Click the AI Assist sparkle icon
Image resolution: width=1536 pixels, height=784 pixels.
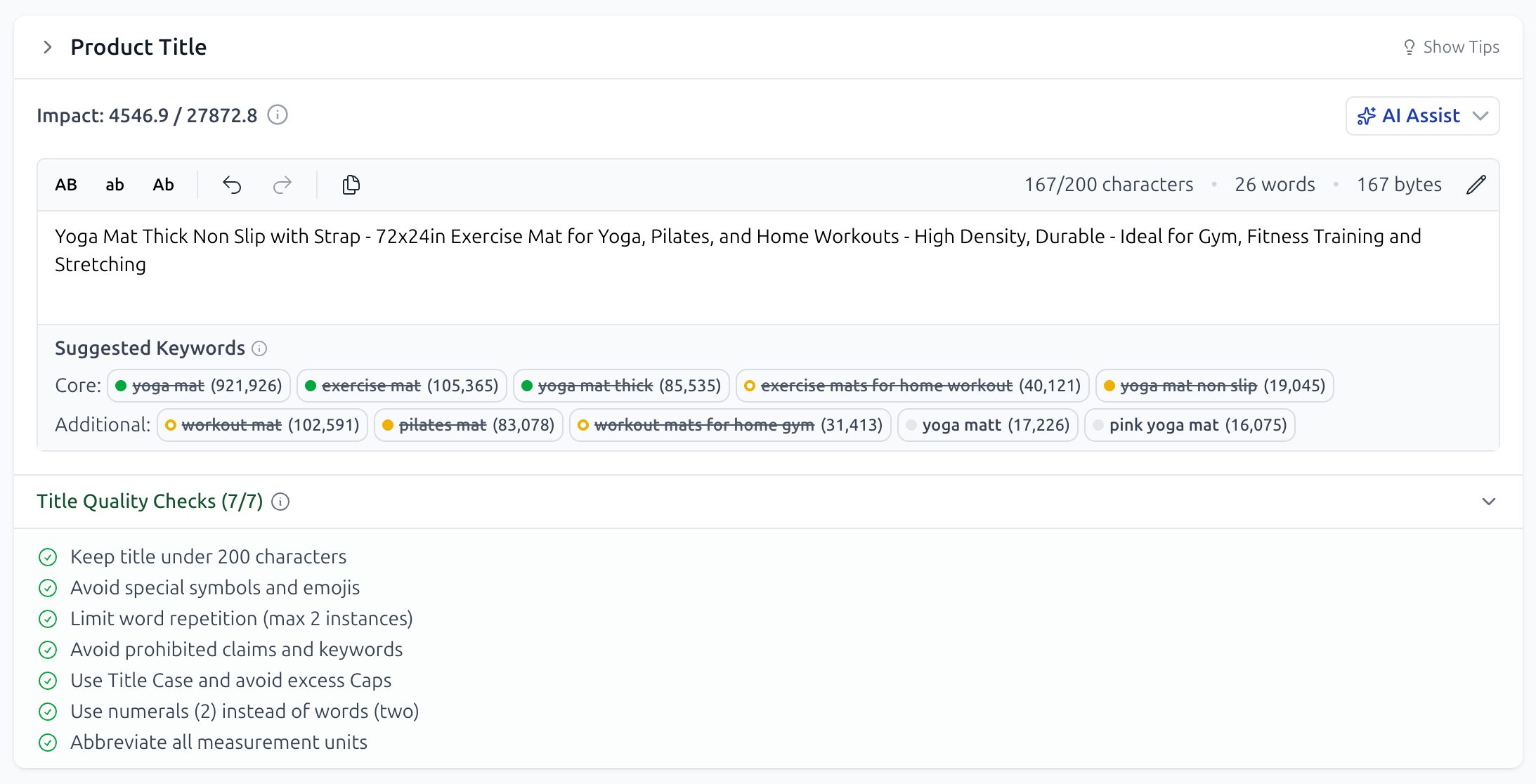pyautogui.click(x=1366, y=116)
